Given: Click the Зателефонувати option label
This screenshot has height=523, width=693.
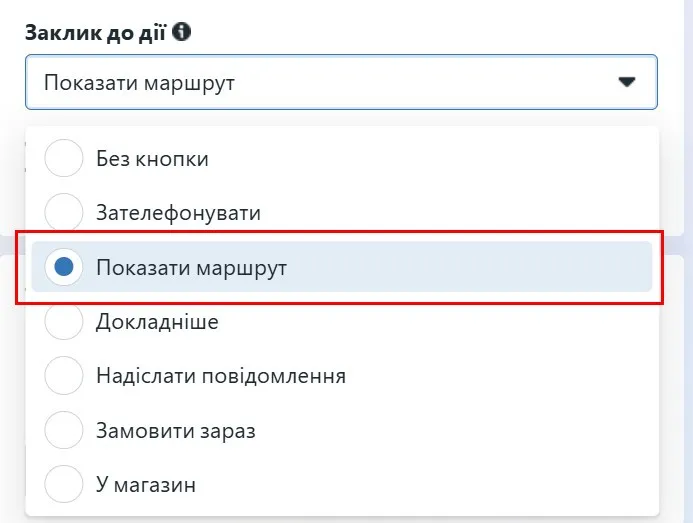Looking at the screenshot, I should 178,213.
